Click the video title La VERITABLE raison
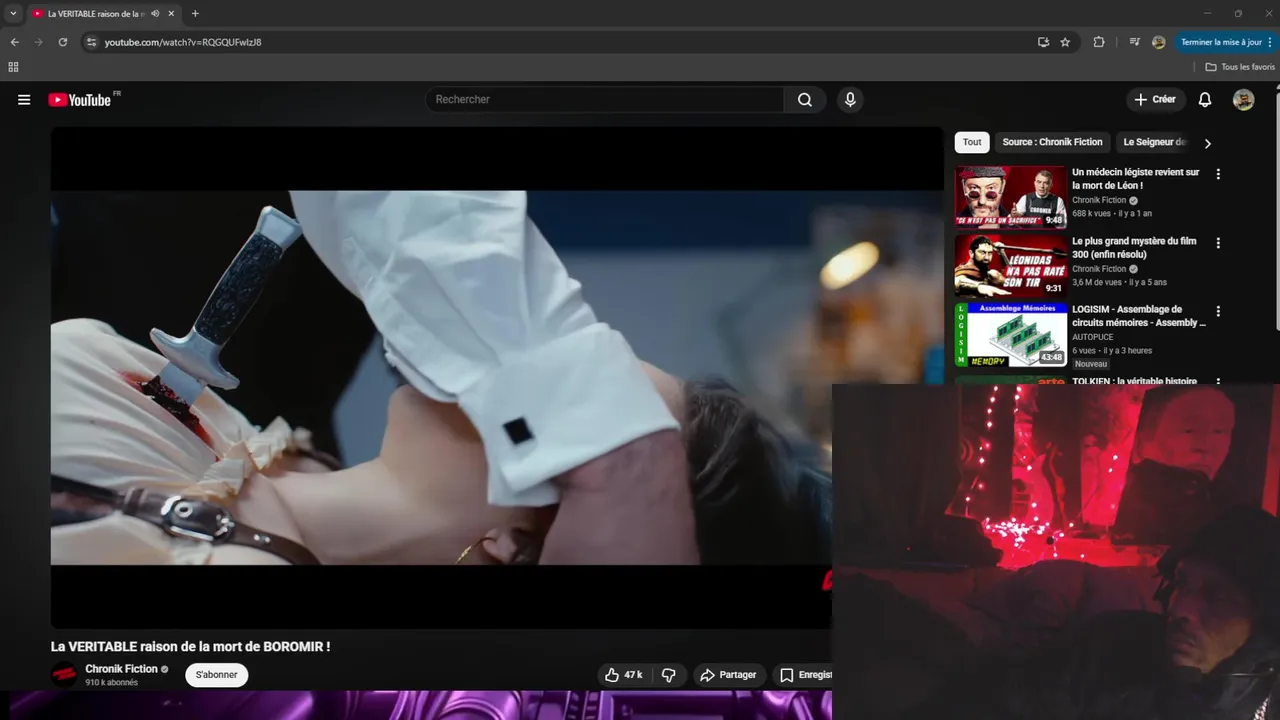1280x720 pixels. click(x=190, y=647)
